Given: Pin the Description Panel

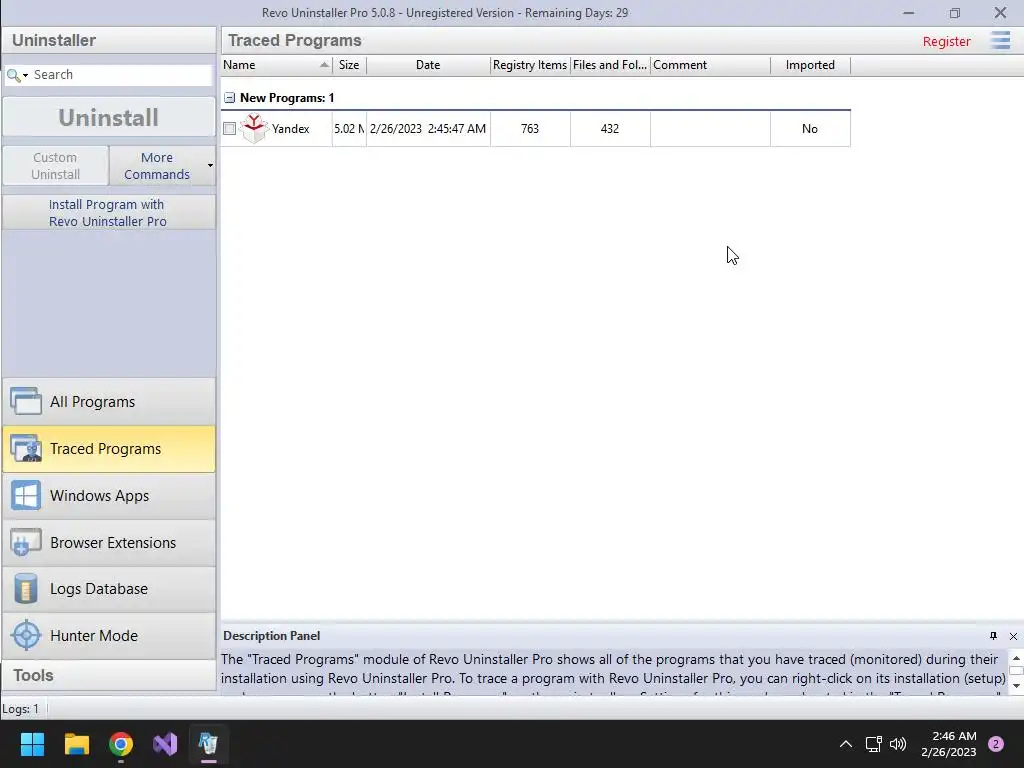Looking at the screenshot, I should 993,636.
